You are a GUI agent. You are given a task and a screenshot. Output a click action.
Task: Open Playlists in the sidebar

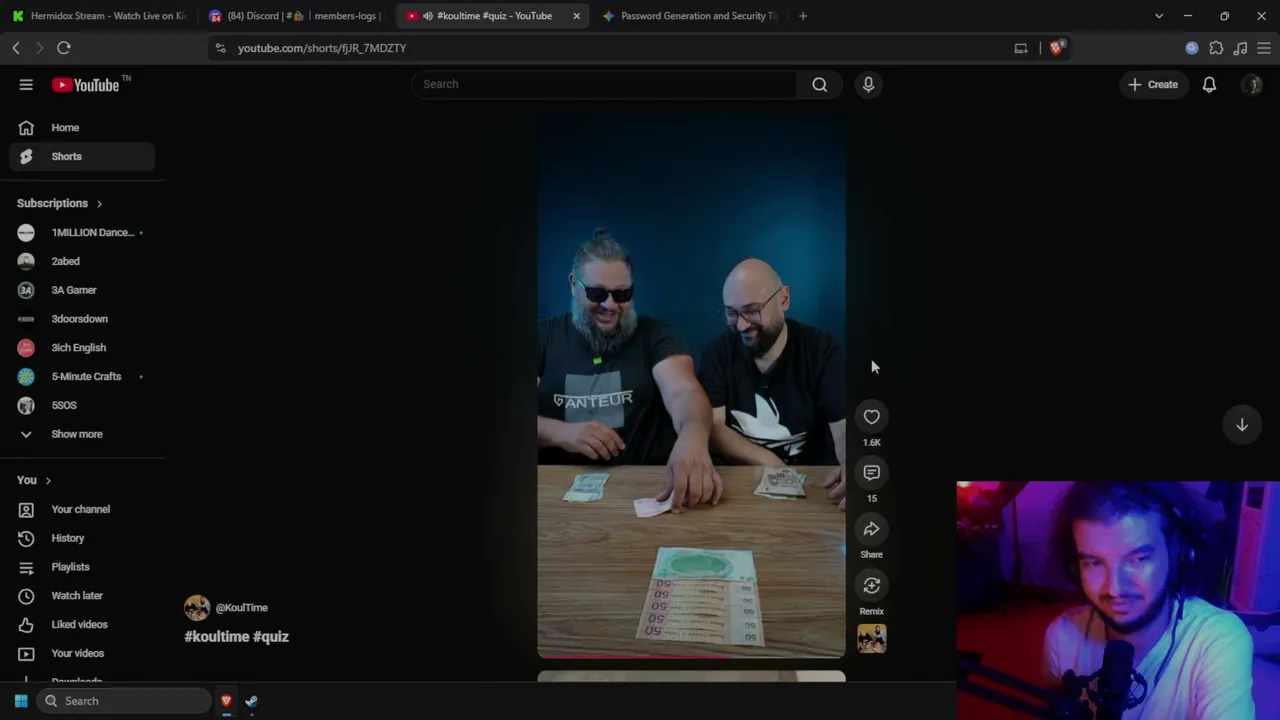pos(82,567)
